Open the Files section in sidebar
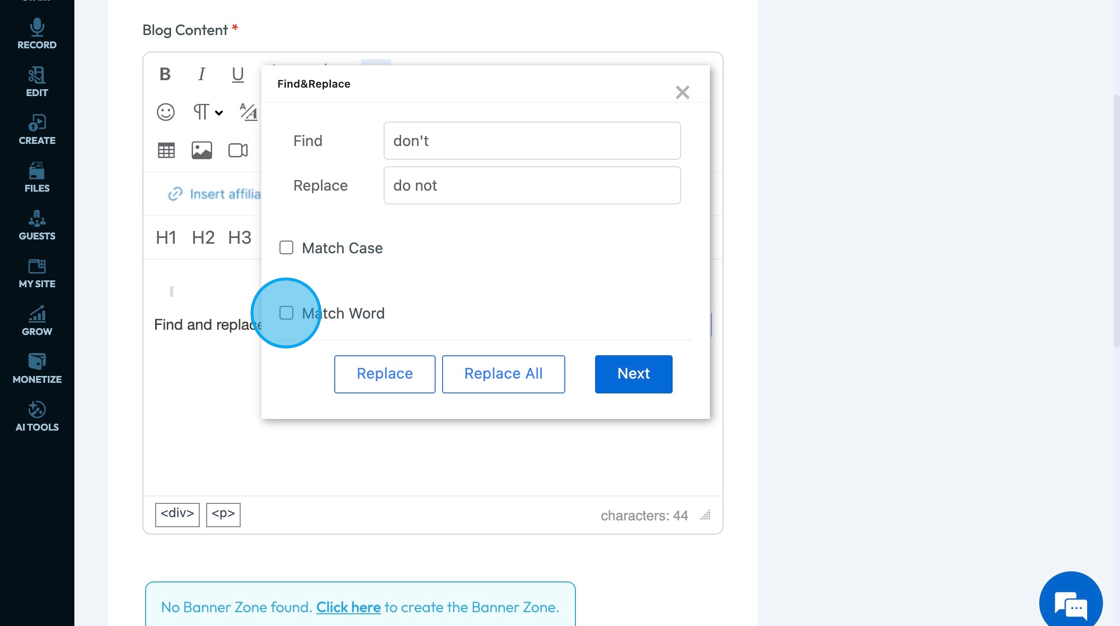1120x626 pixels. click(37, 177)
